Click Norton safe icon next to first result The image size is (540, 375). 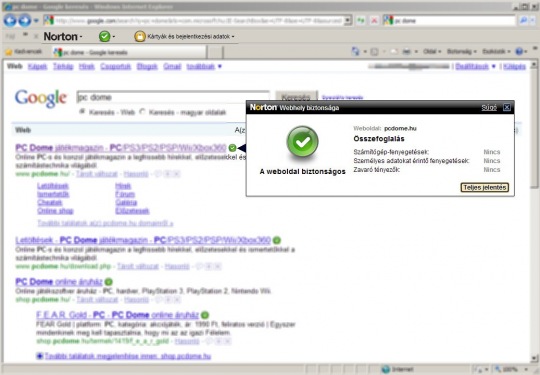point(232,148)
